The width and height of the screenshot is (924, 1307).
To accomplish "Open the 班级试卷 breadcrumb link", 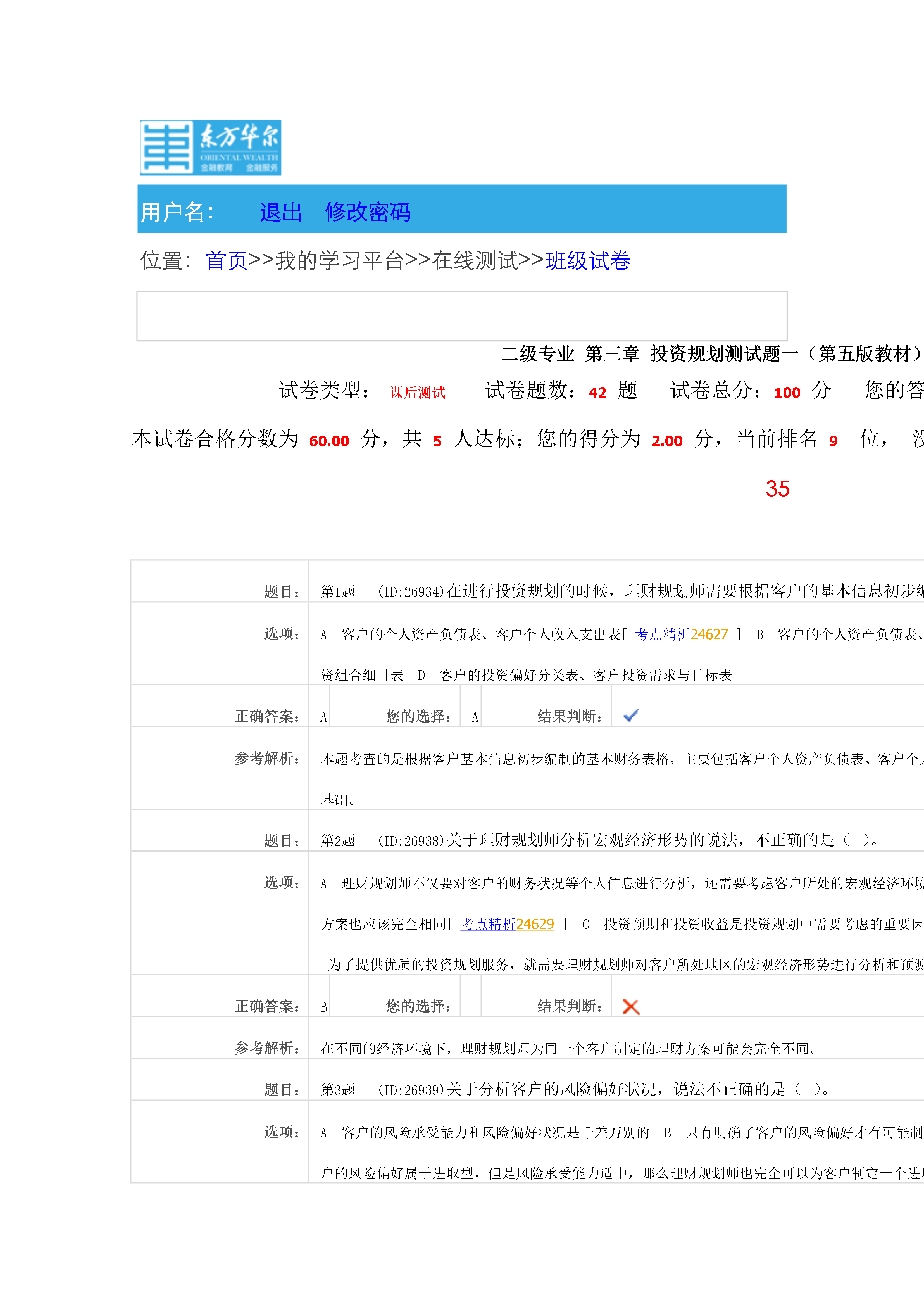I will point(588,261).
